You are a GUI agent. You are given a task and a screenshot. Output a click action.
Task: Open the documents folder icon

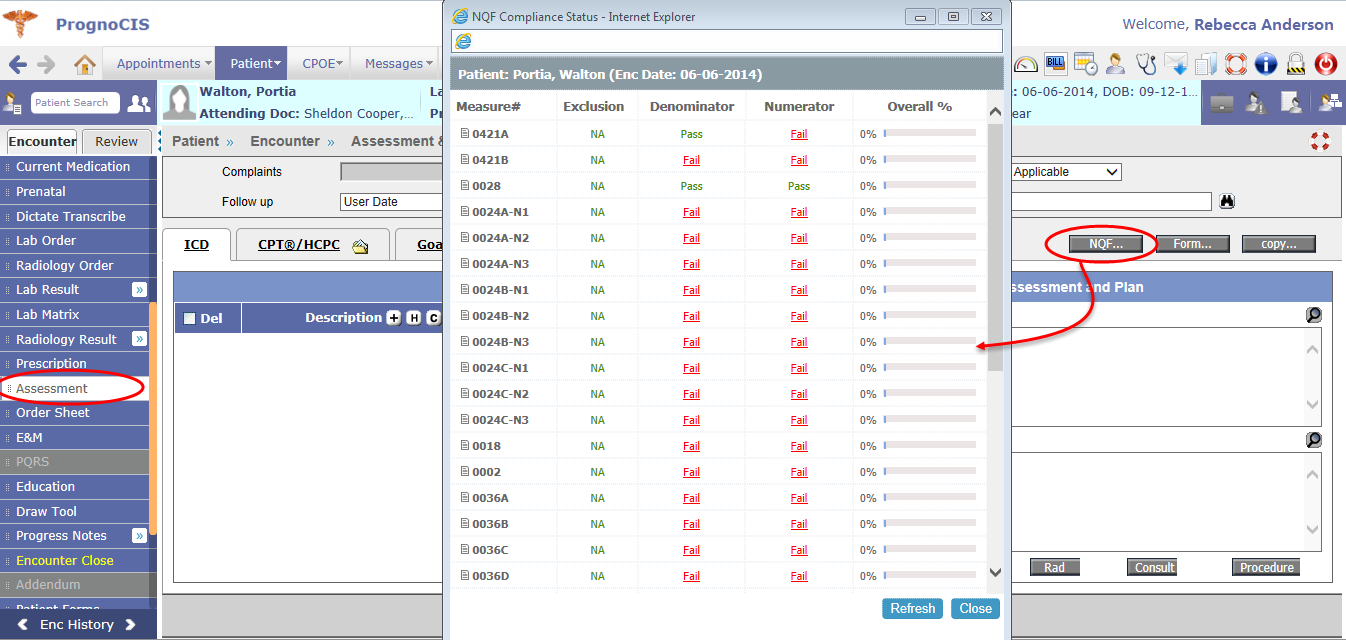(x=1206, y=64)
